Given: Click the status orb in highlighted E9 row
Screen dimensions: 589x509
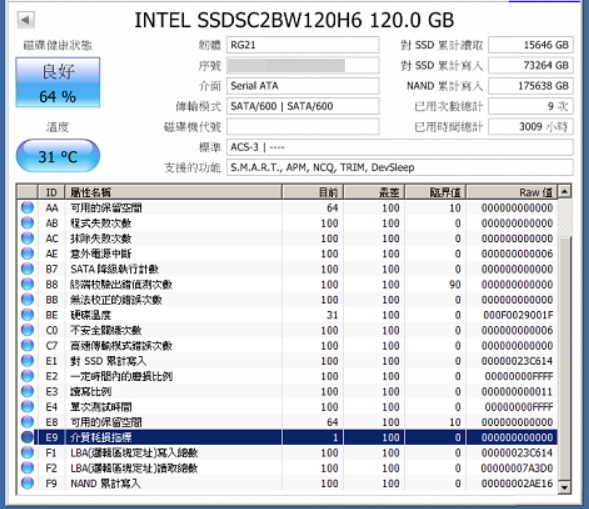Looking at the screenshot, I should pyautogui.click(x=27, y=437).
